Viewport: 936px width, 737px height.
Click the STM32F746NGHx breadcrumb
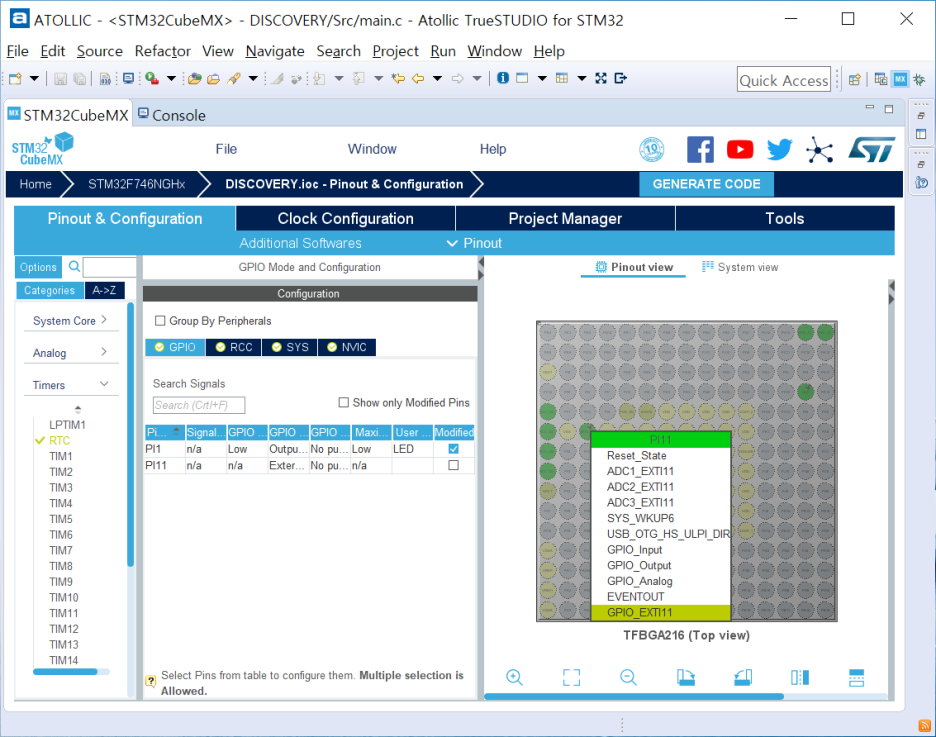click(x=137, y=184)
